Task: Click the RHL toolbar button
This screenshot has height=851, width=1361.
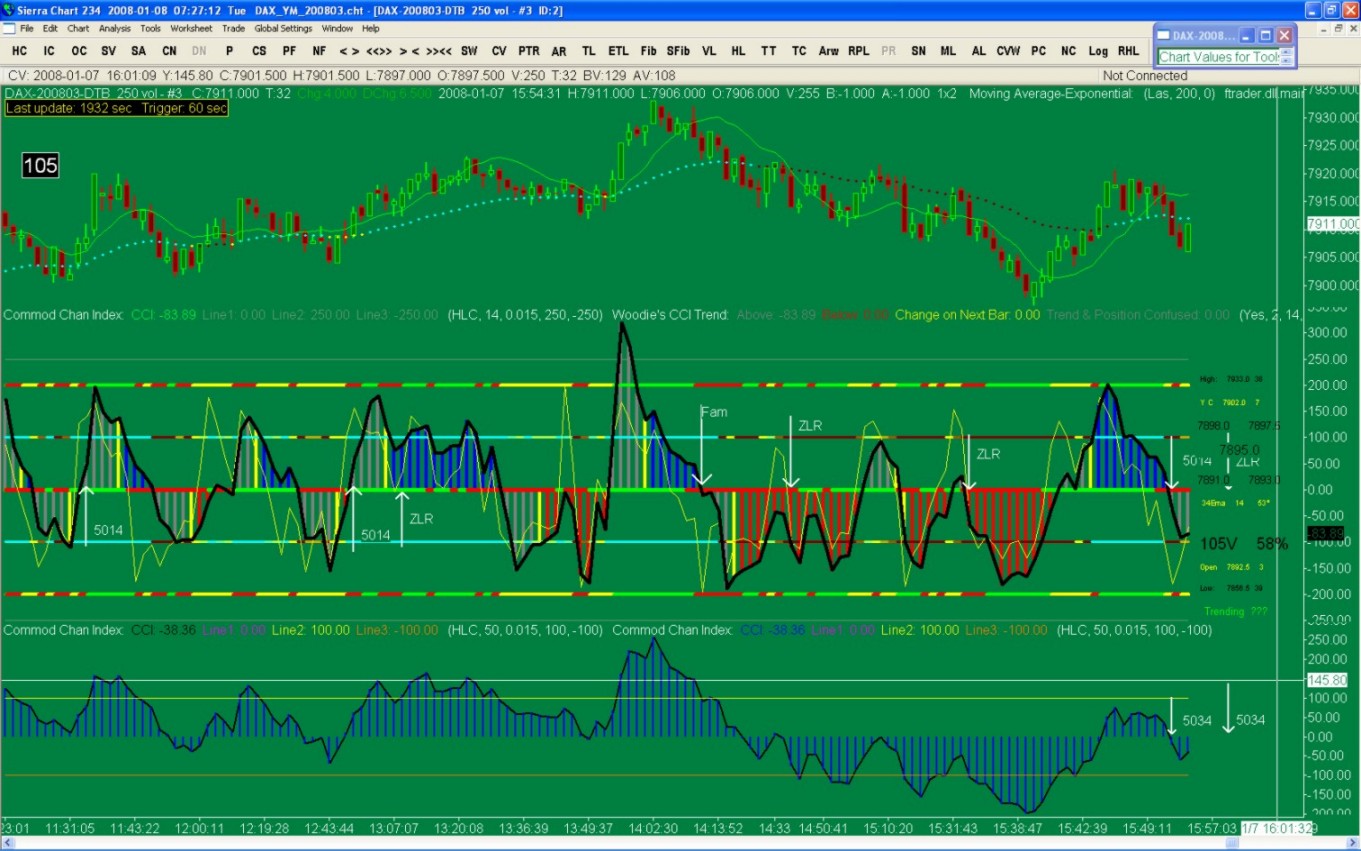Action: [1129, 51]
